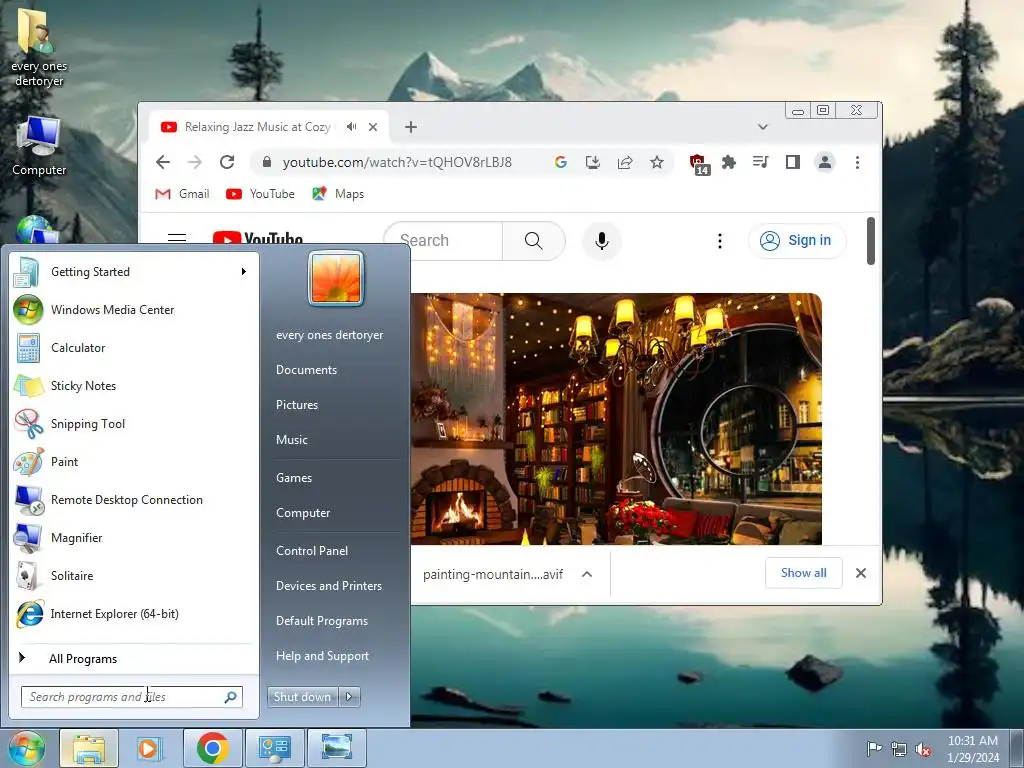Launch Magnifier
Screen dimensions: 1024x768
click(x=134, y=537)
